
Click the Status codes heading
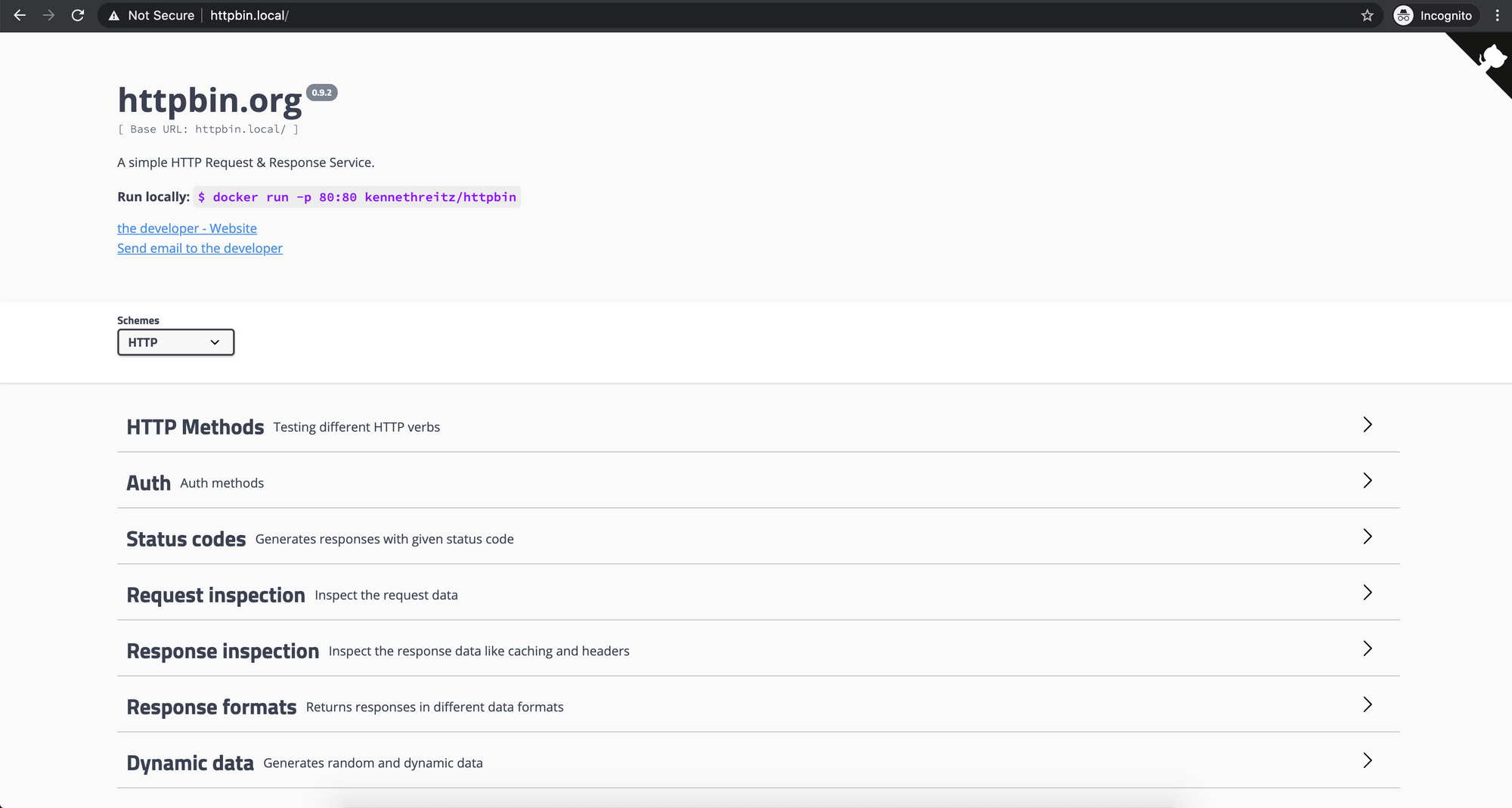click(186, 539)
